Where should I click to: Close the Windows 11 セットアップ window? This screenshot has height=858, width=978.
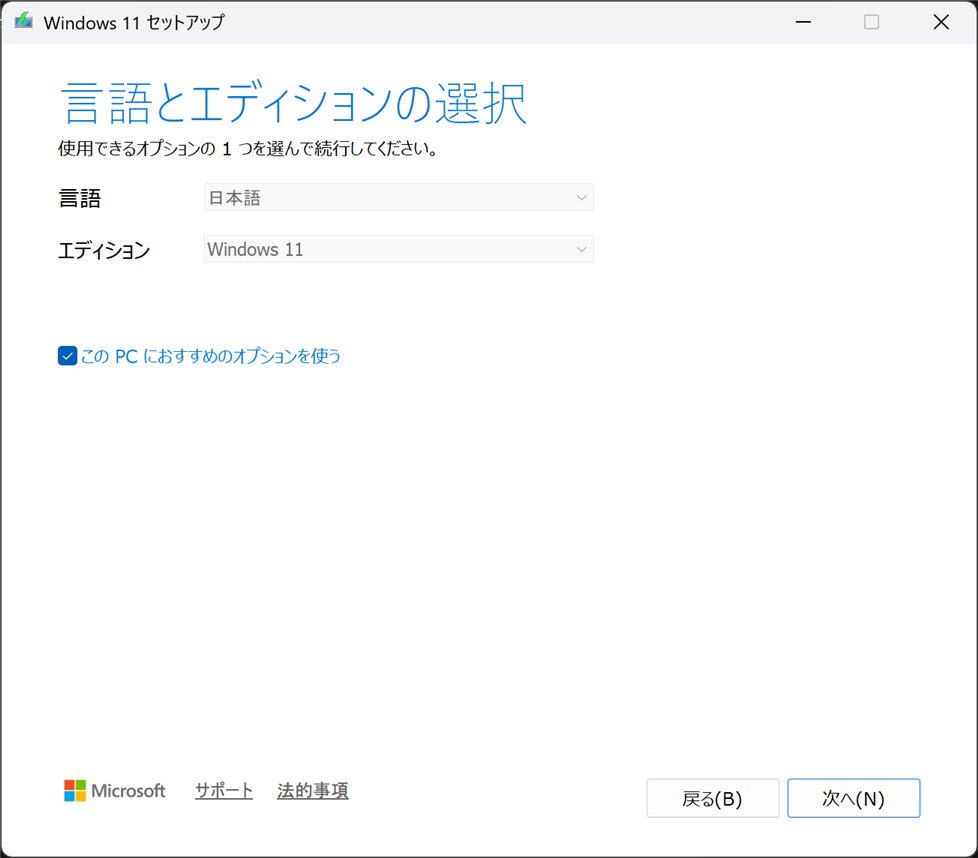(x=941, y=22)
